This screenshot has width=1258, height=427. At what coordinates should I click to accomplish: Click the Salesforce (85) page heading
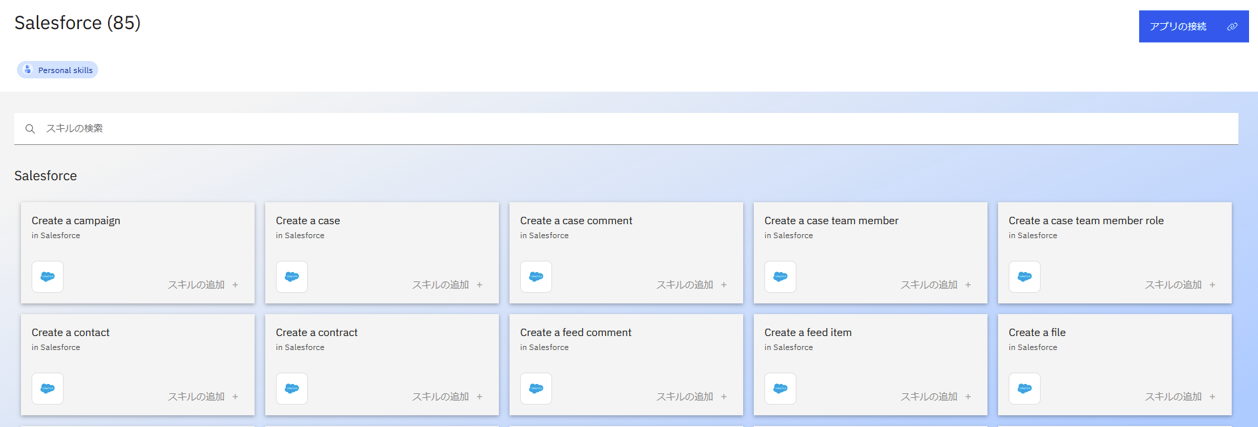point(78,23)
